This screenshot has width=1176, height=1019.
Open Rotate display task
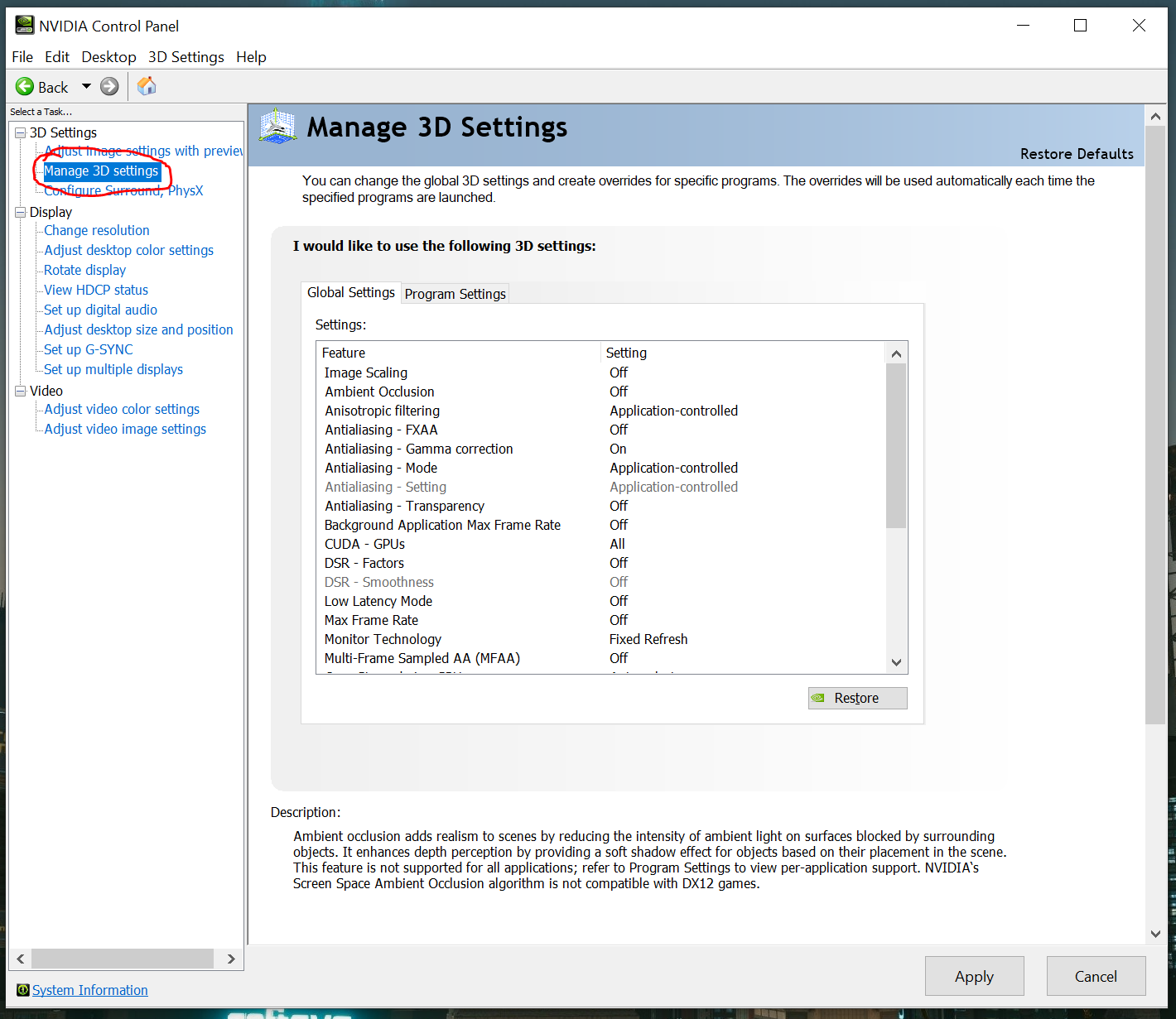pos(84,270)
